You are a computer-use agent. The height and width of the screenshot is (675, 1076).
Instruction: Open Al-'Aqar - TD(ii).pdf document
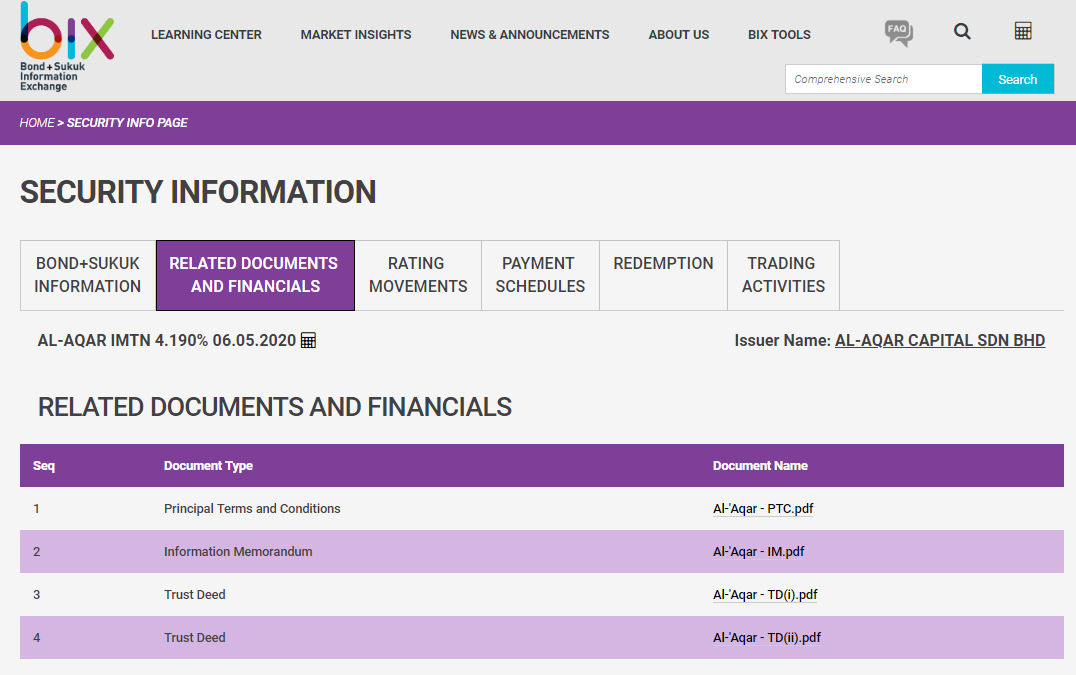(x=767, y=637)
